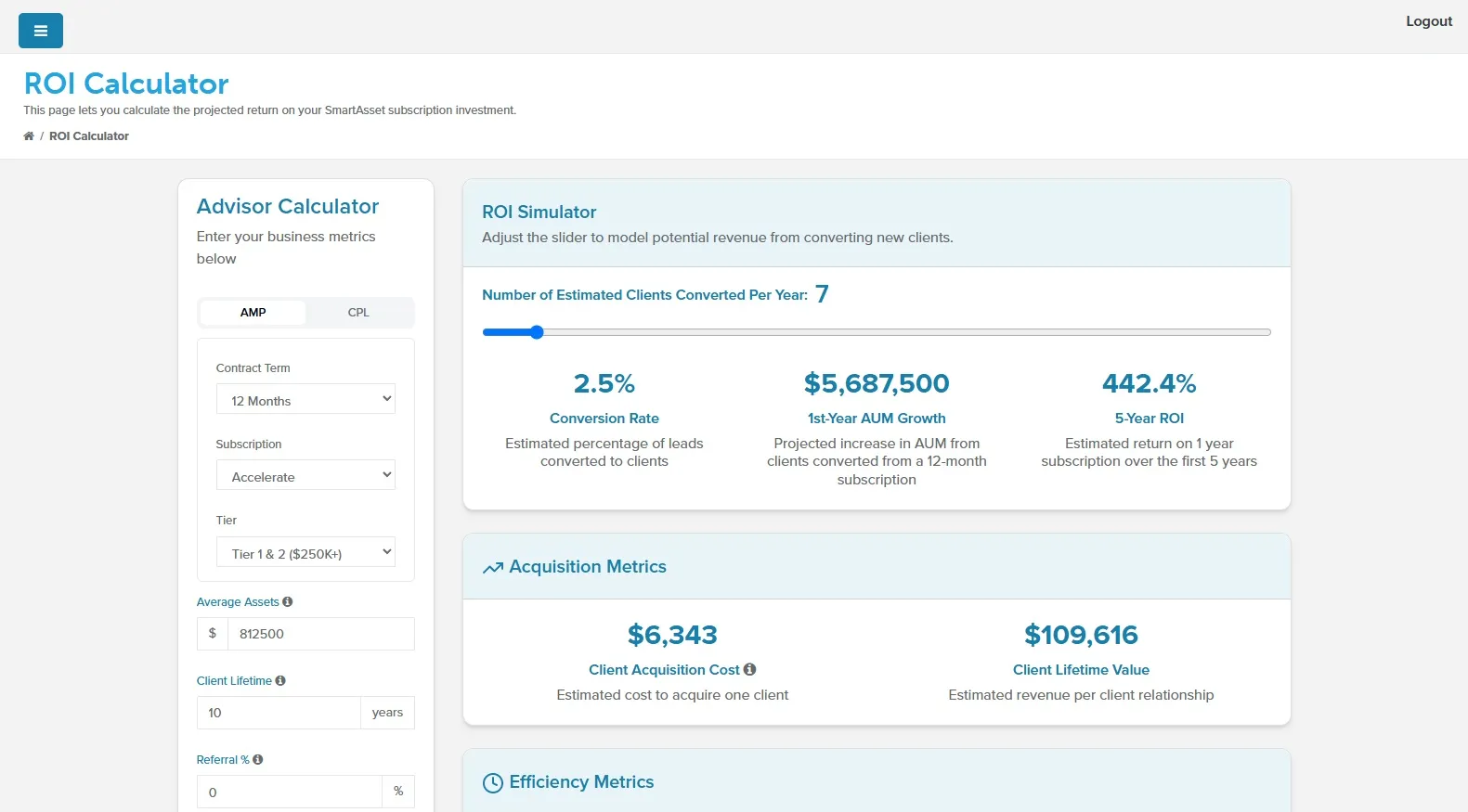The height and width of the screenshot is (812, 1468).
Task: Click the 1st-Year AUM Growth label
Action: click(x=877, y=419)
